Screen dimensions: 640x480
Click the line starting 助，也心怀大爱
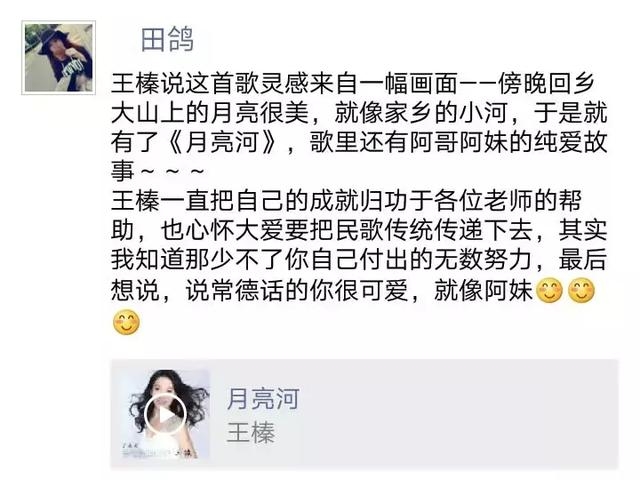pyautogui.click(x=359, y=230)
